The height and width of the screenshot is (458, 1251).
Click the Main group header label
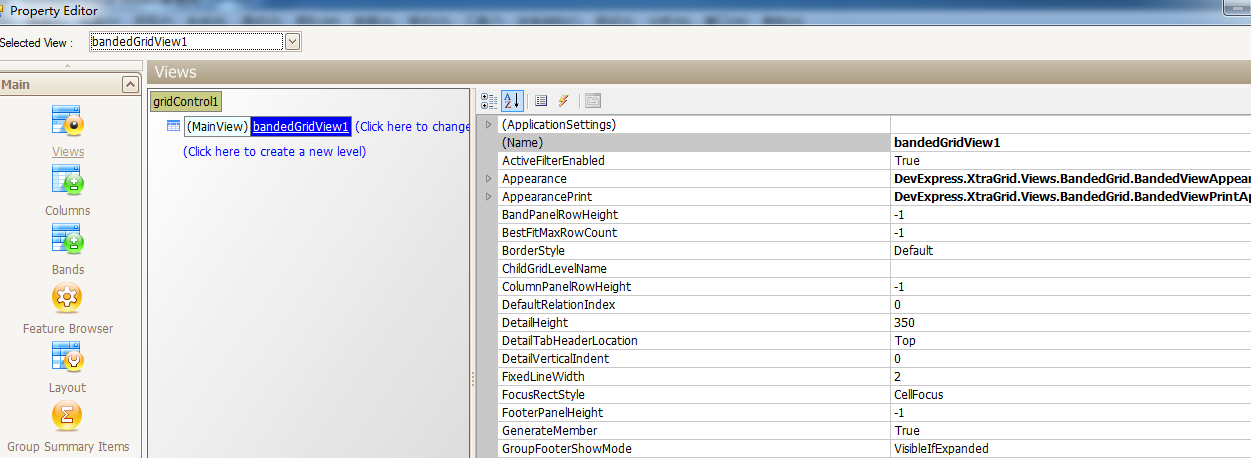(x=16, y=85)
